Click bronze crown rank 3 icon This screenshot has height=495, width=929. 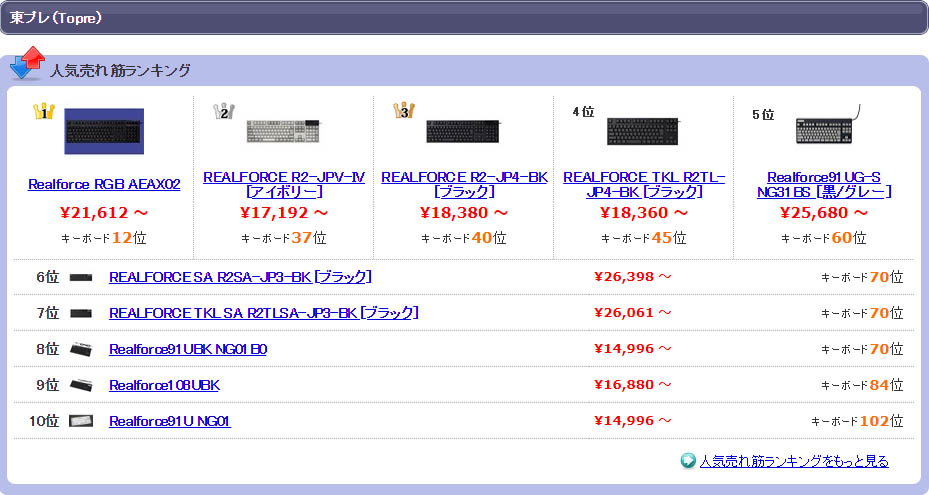(404, 111)
